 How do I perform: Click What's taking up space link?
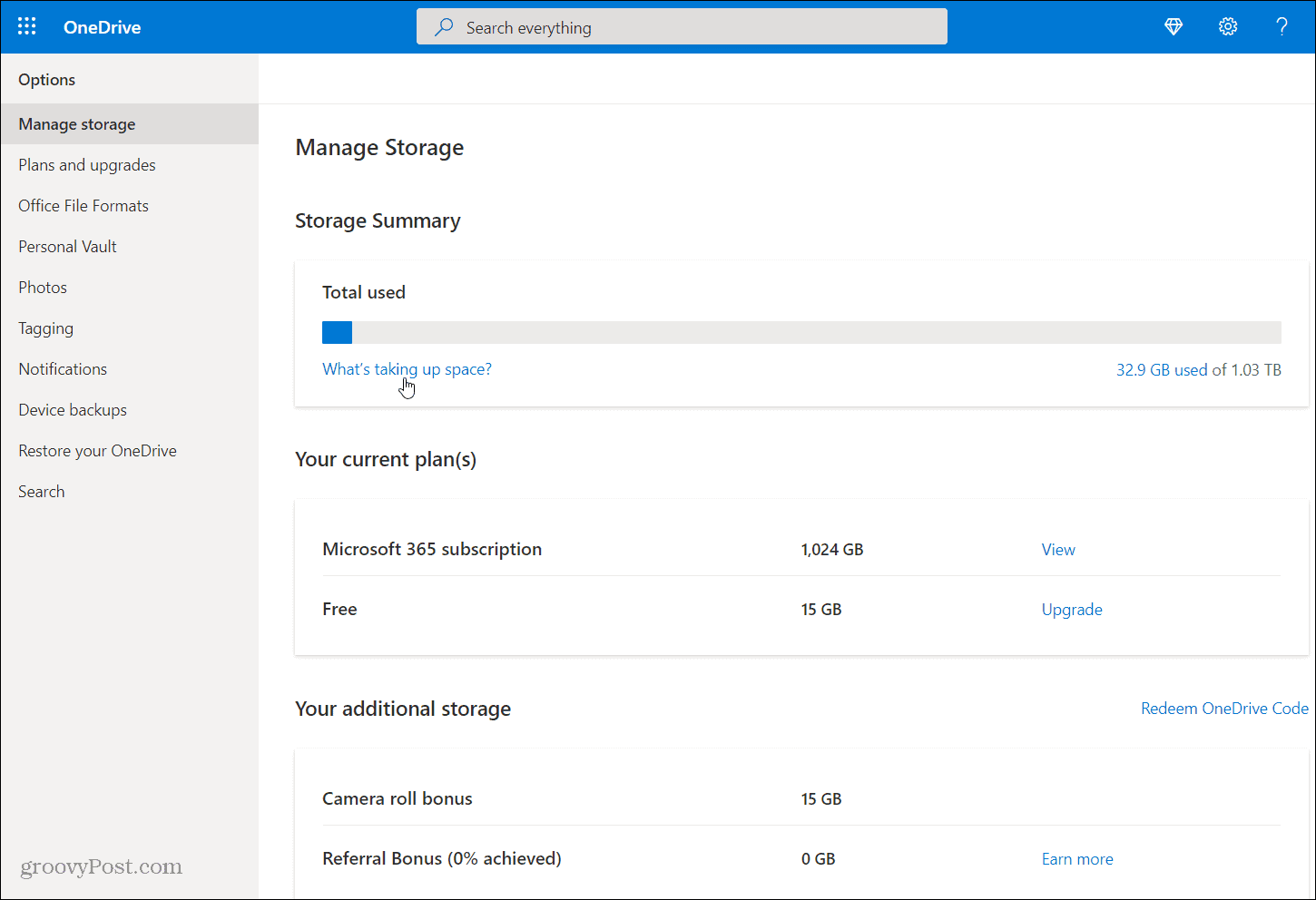407,369
